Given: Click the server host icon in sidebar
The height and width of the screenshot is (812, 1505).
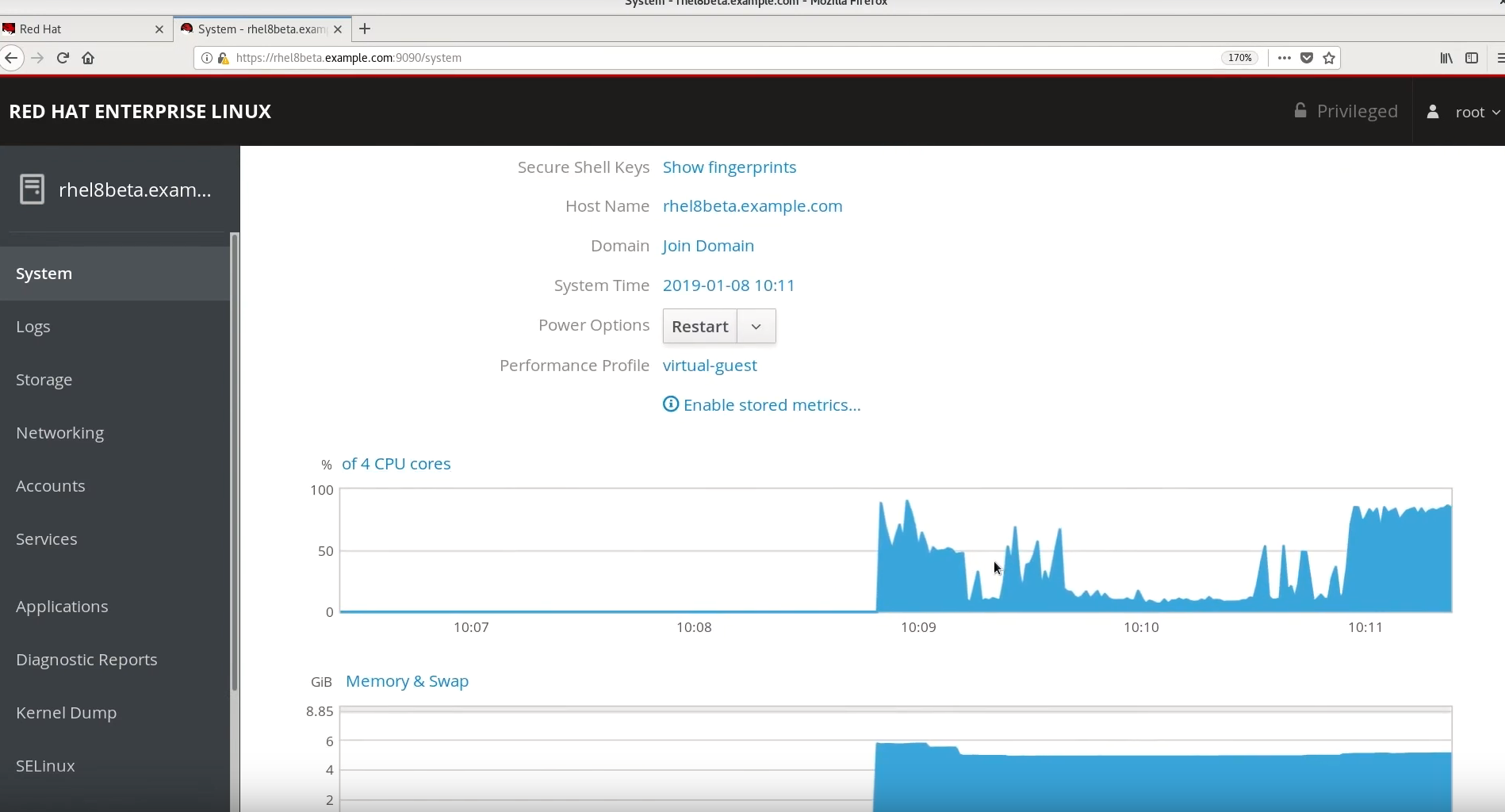Looking at the screenshot, I should (32, 190).
